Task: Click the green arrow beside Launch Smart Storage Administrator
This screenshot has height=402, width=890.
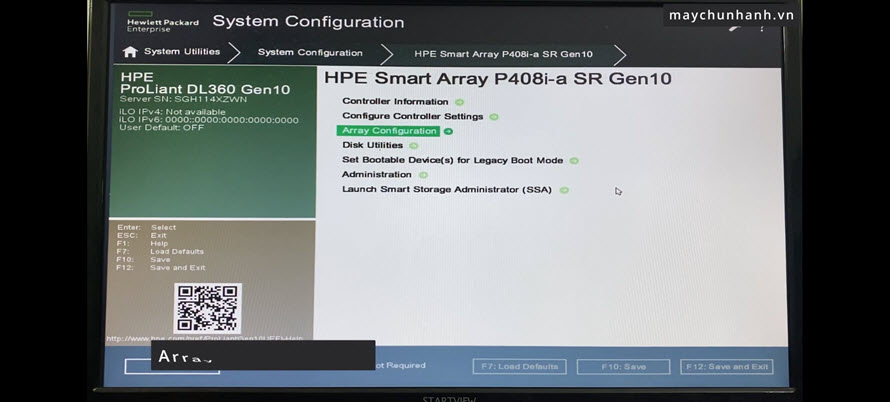Action: (564, 190)
